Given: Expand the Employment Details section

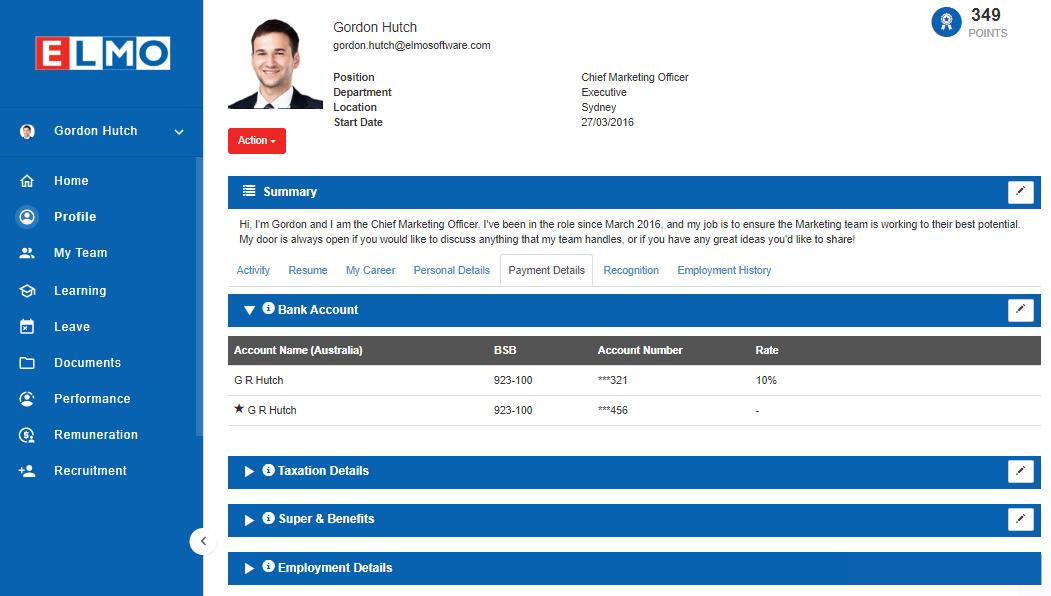Looking at the screenshot, I should pos(249,568).
